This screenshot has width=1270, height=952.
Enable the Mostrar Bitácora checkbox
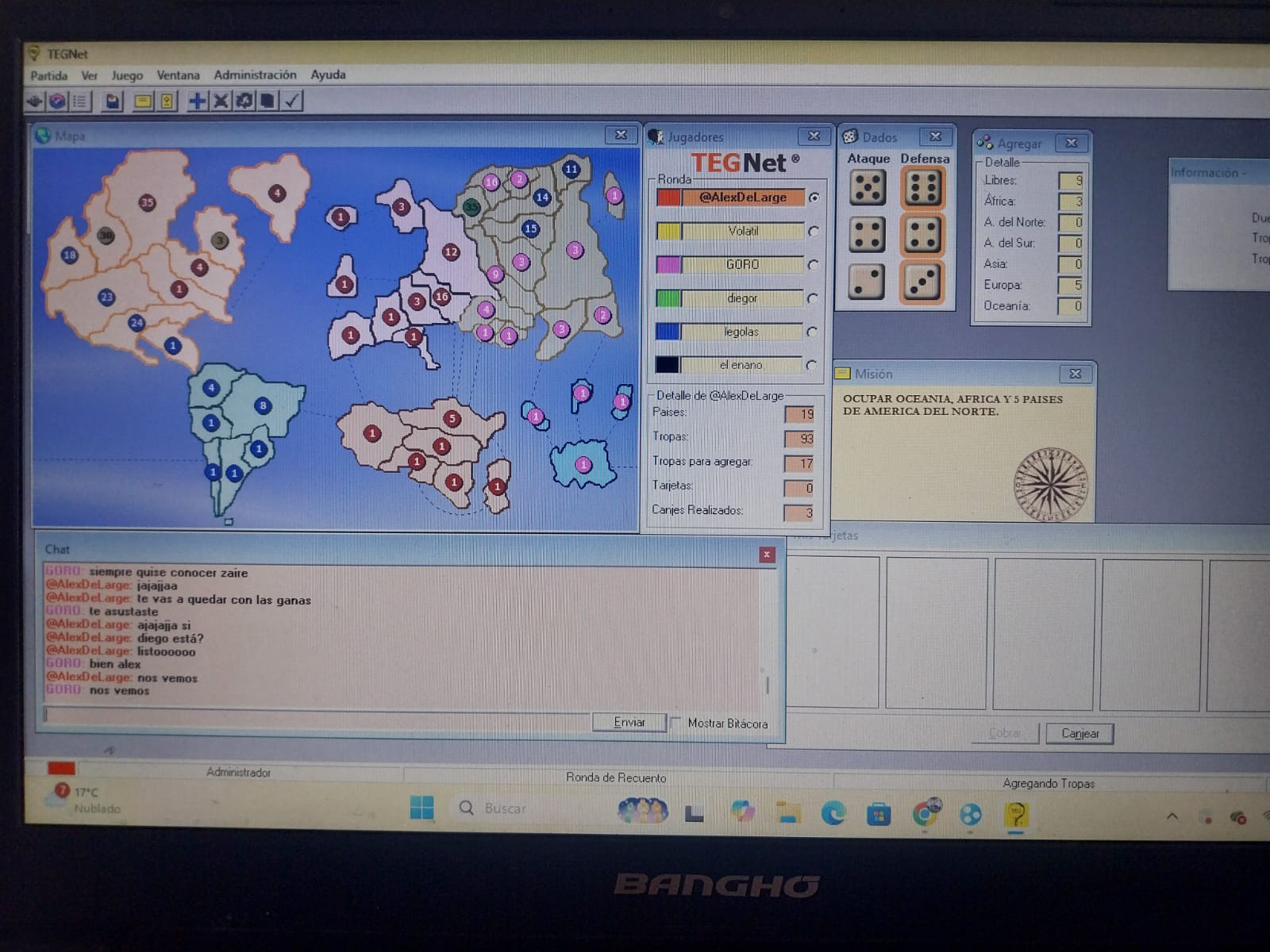pyautogui.click(x=676, y=723)
